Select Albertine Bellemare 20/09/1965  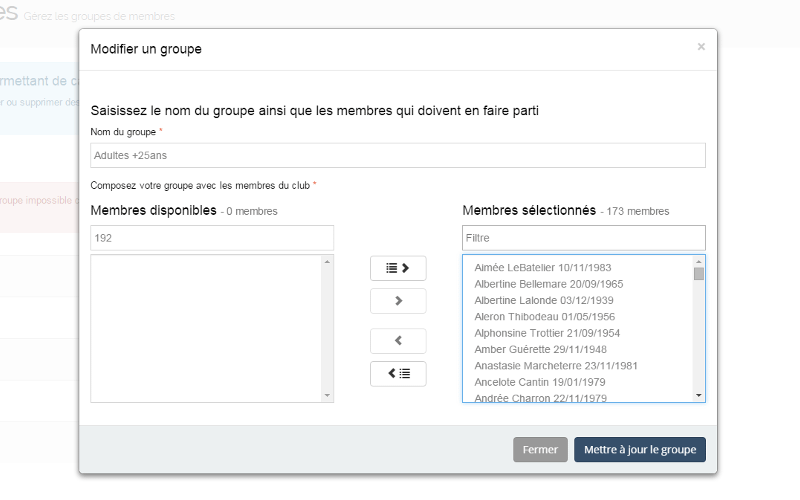tap(548, 284)
